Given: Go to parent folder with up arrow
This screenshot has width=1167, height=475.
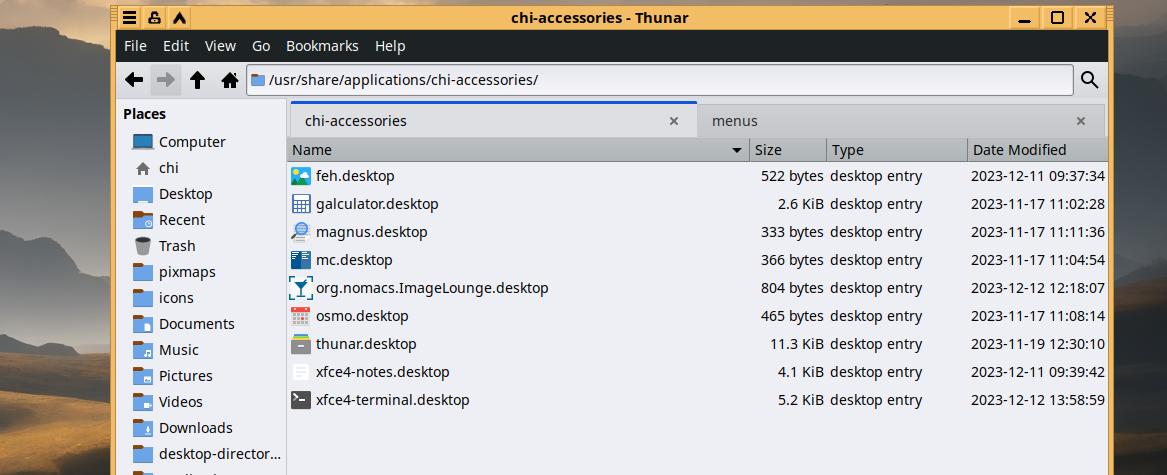Looking at the screenshot, I should [x=197, y=80].
